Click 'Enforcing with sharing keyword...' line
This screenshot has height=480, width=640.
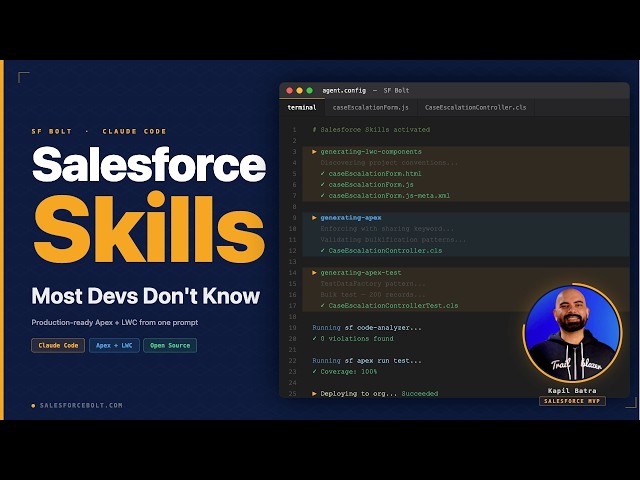(387, 229)
